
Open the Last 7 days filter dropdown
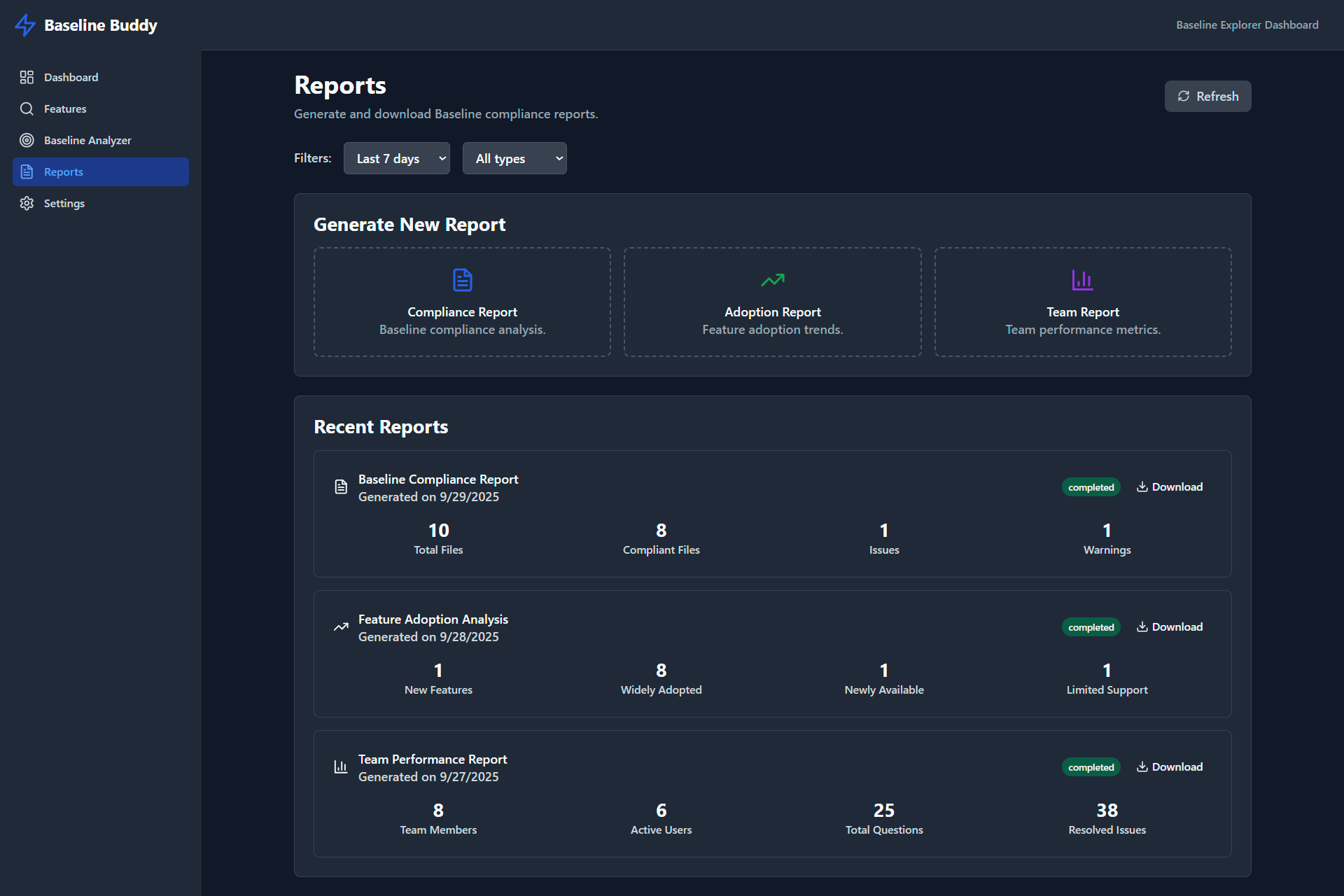coord(396,158)
